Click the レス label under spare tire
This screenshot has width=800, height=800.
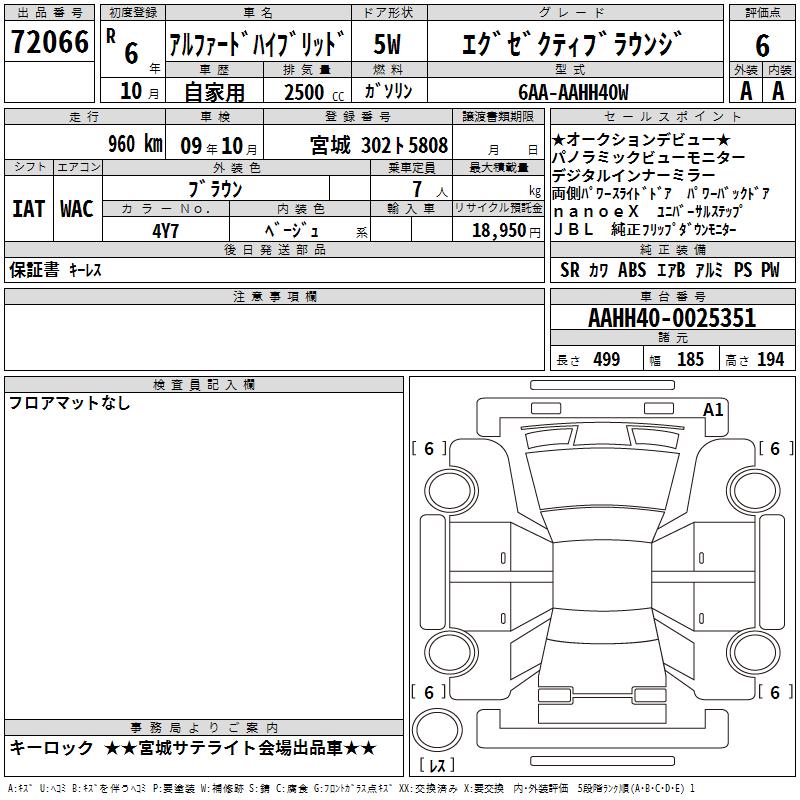436,767
